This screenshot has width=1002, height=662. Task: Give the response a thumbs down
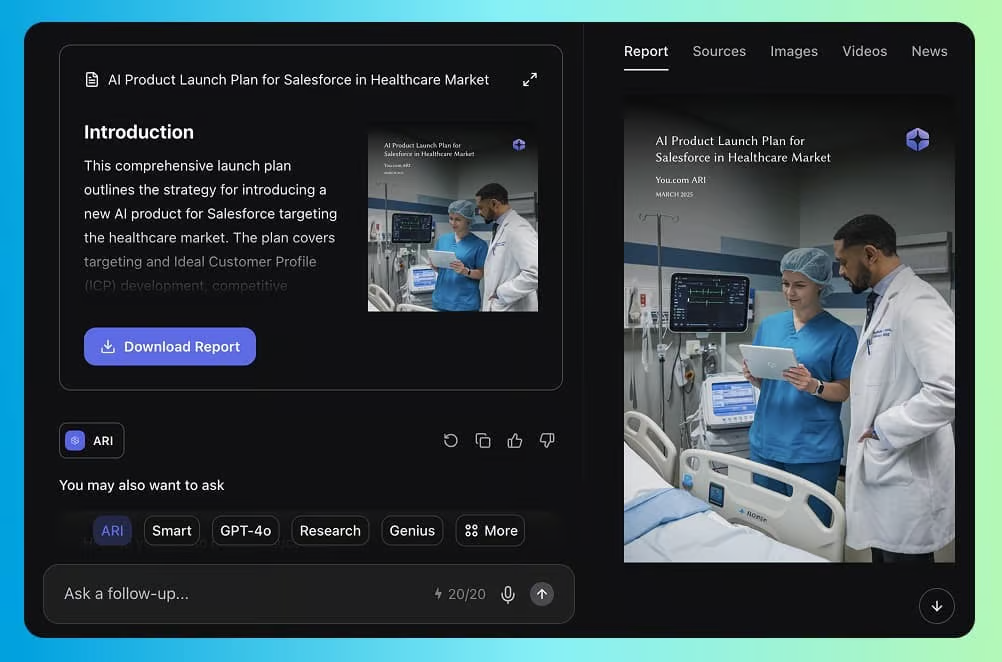(547, 440)
